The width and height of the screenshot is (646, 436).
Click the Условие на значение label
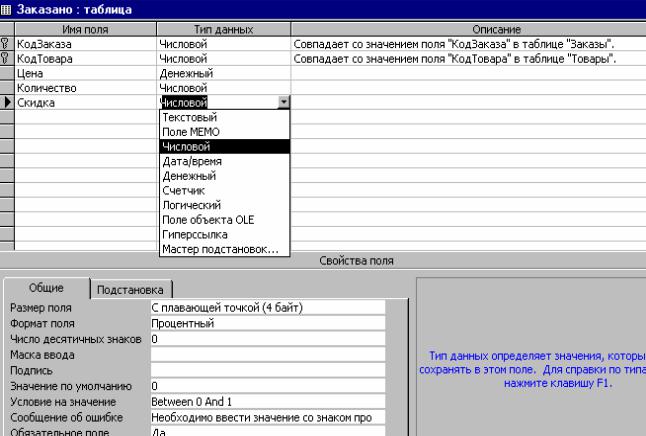point(63,401)
